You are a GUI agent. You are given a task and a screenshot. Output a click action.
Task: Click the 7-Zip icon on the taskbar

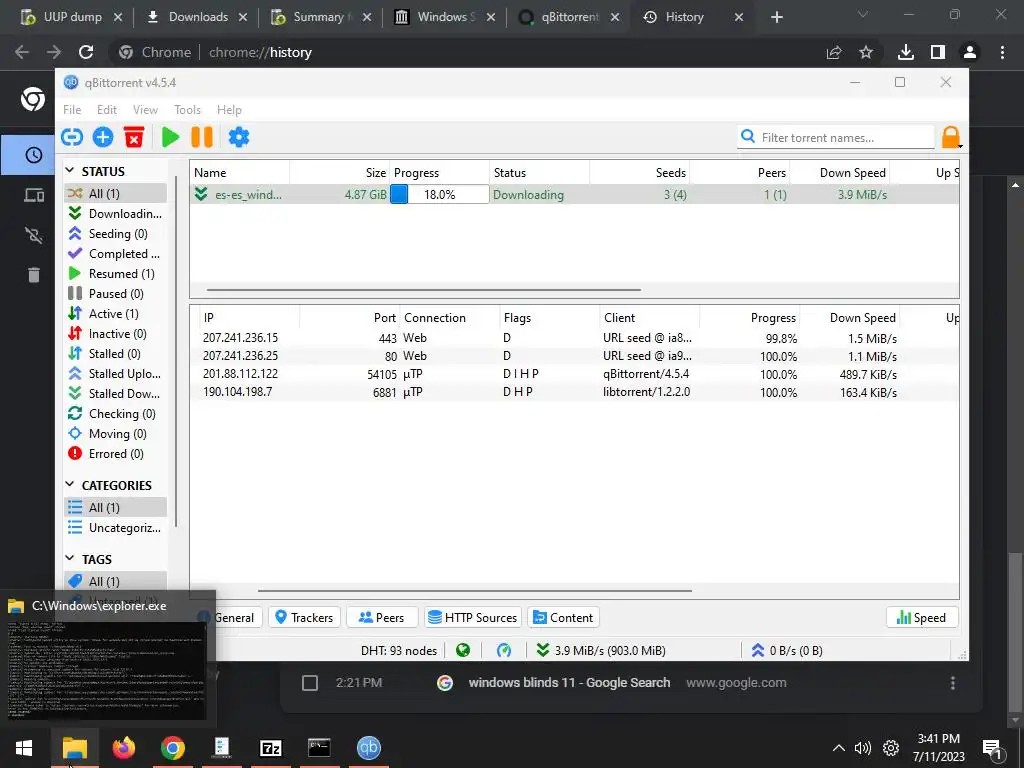(270, 748)
